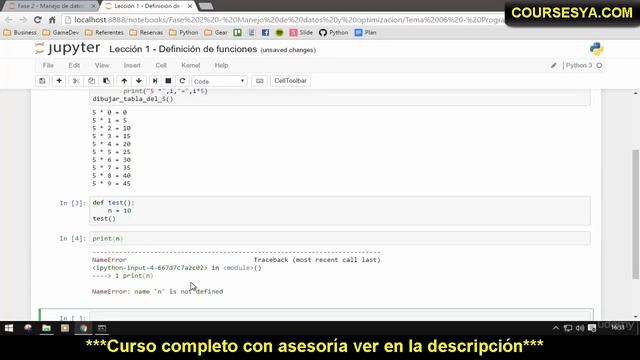640x360 pixels.
Task: Open the GitHub Python bookmark
Action: [334, 33]
